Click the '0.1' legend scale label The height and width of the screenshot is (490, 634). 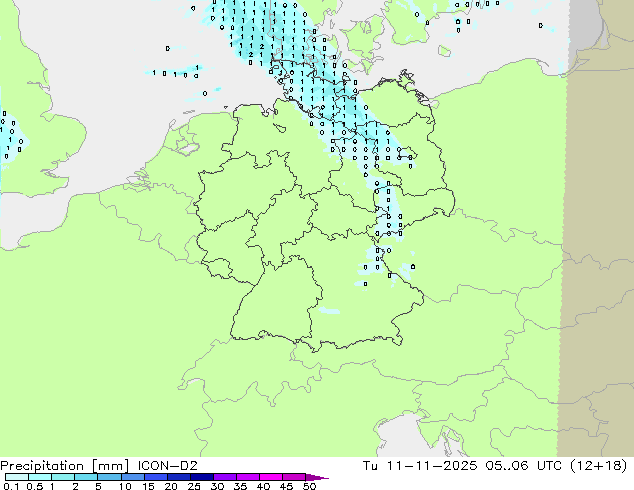9,486
